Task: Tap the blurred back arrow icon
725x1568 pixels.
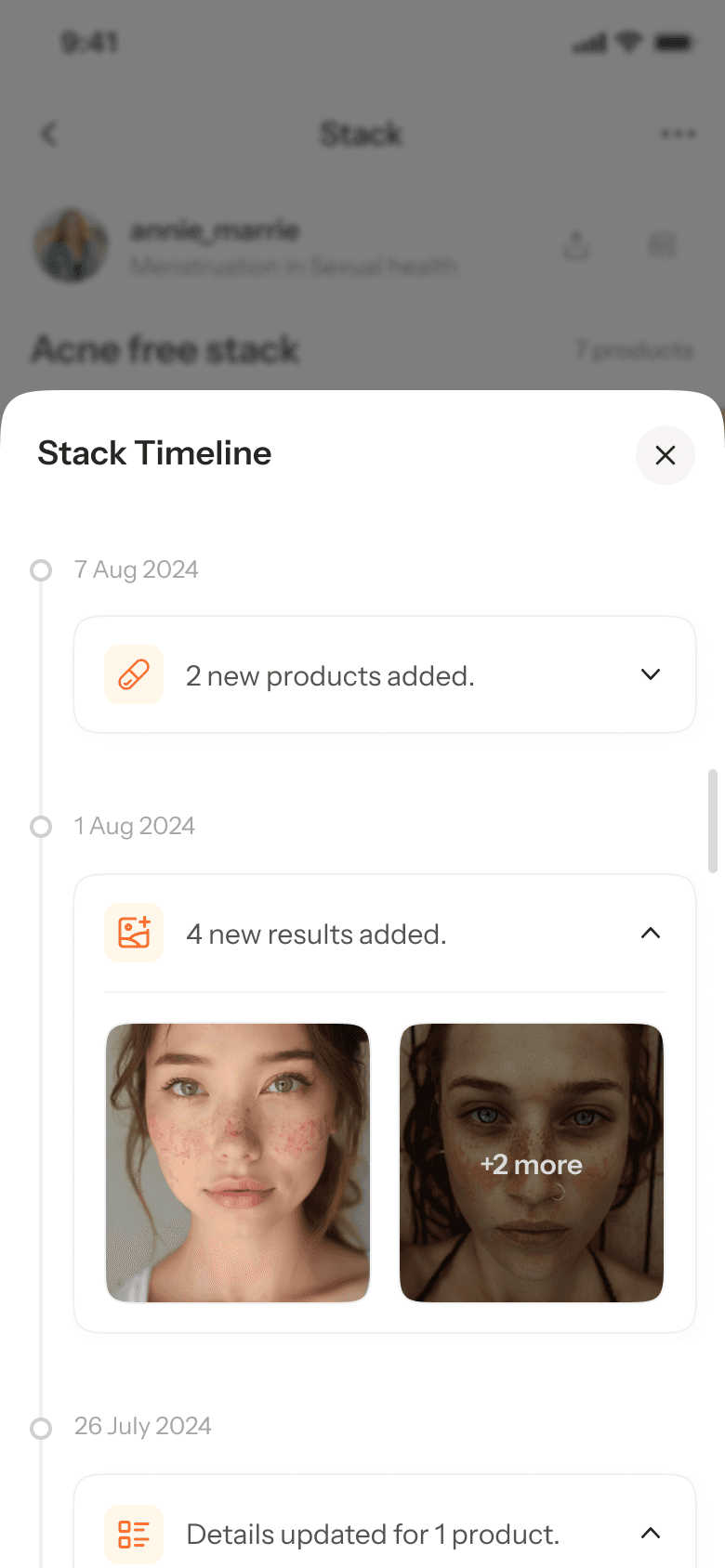Action: coord(49,134)
